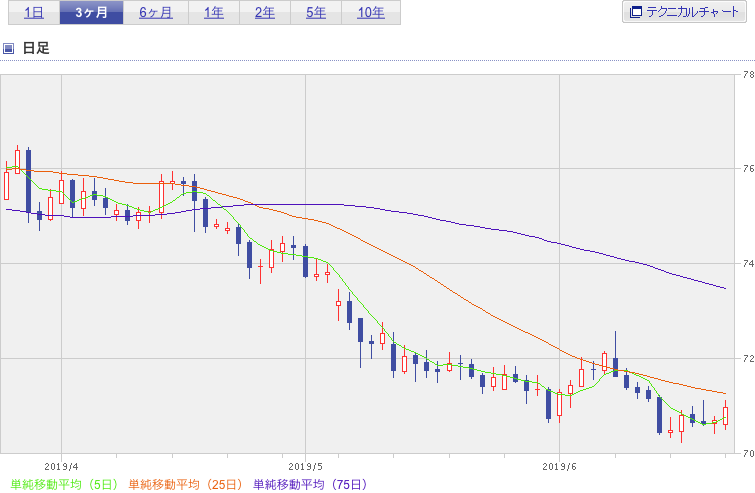Click the 単純移動平均(25日) orange legend label
This screenshot has height=493, width=755.
[185, 484]
